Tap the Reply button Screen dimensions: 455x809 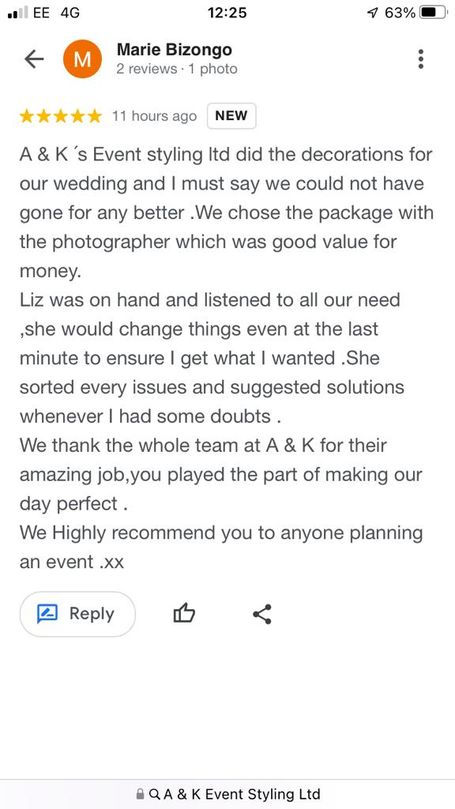coord(77,614)
